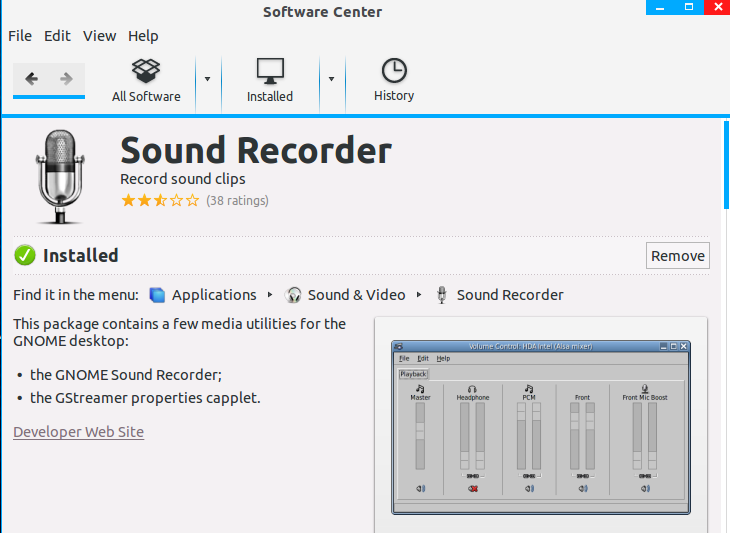Viewport: 730px width, 533px height.
Task: Expand the All Software dropdown arrow
Action: click(x=208, y=79)
